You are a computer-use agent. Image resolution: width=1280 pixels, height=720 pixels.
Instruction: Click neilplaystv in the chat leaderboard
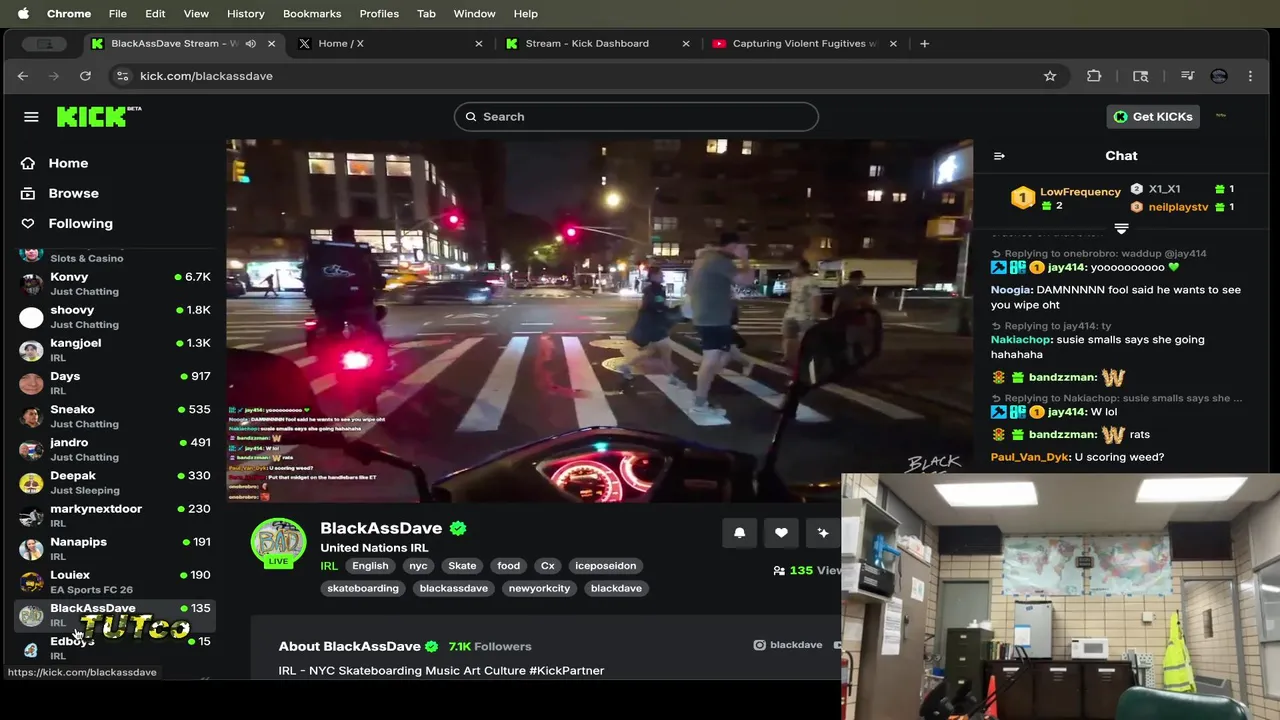(x=1178, y=207)
